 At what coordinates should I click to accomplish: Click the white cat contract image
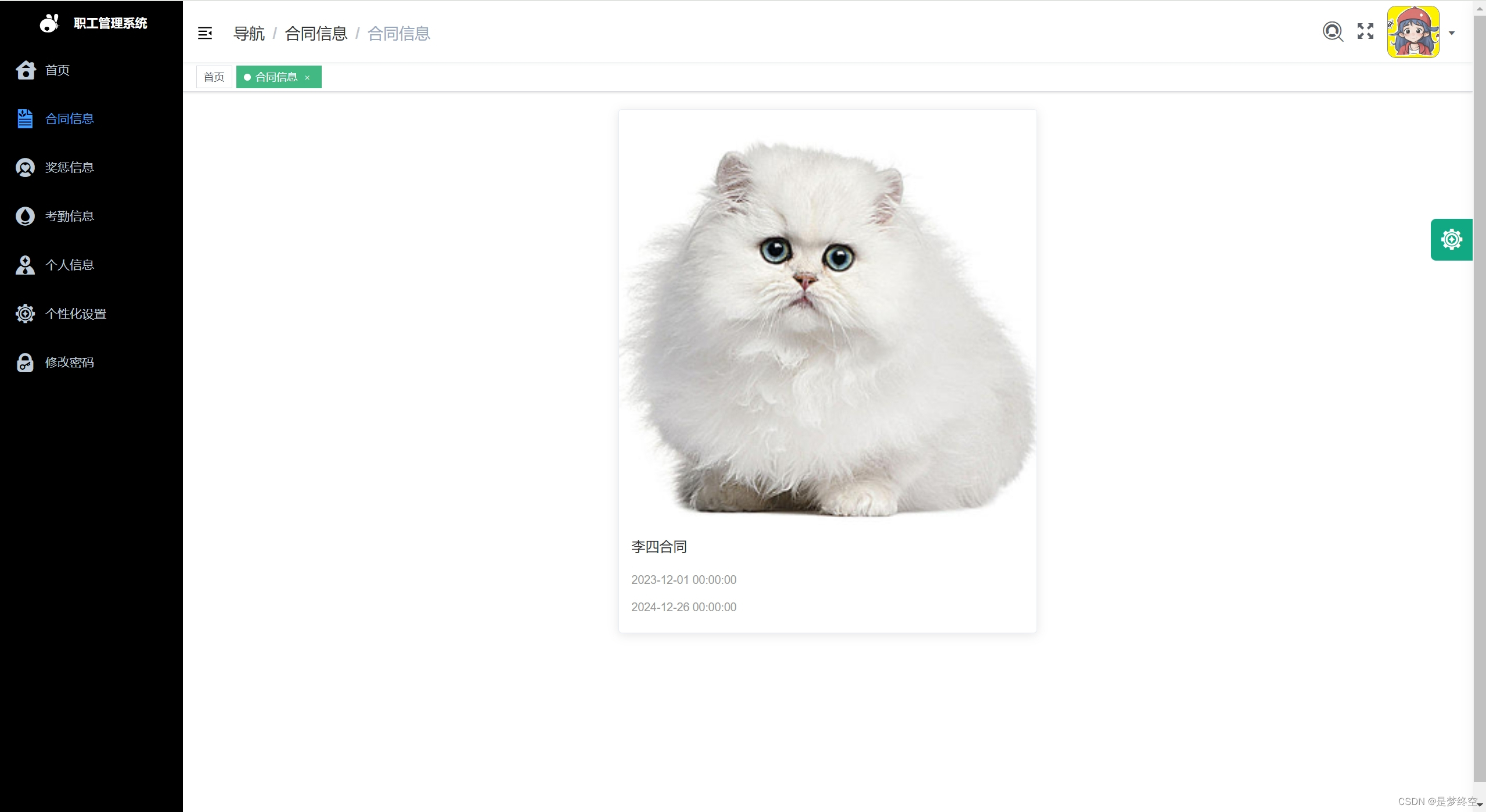(827, 319)
